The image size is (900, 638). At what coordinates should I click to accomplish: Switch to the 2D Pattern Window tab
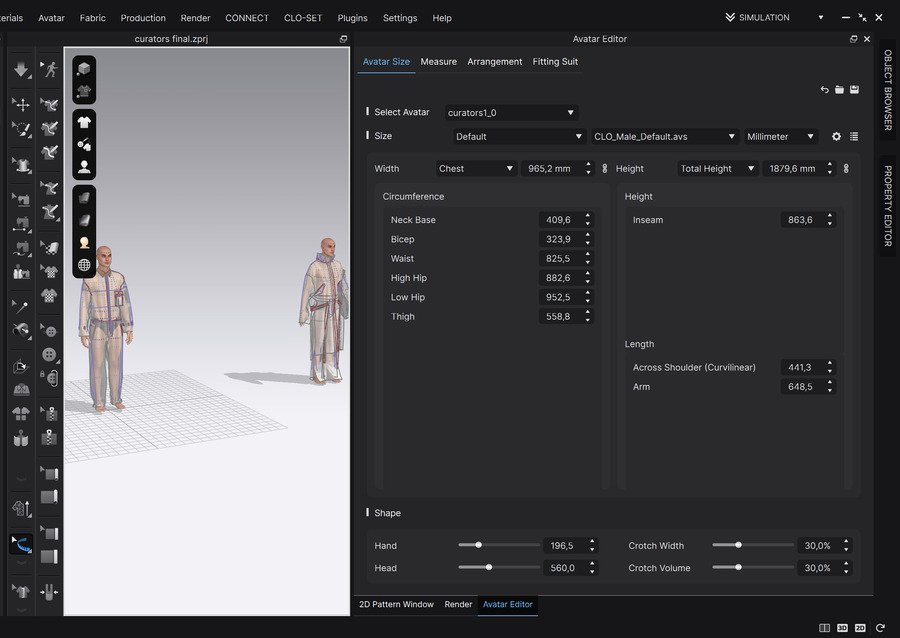click(396, 604)
